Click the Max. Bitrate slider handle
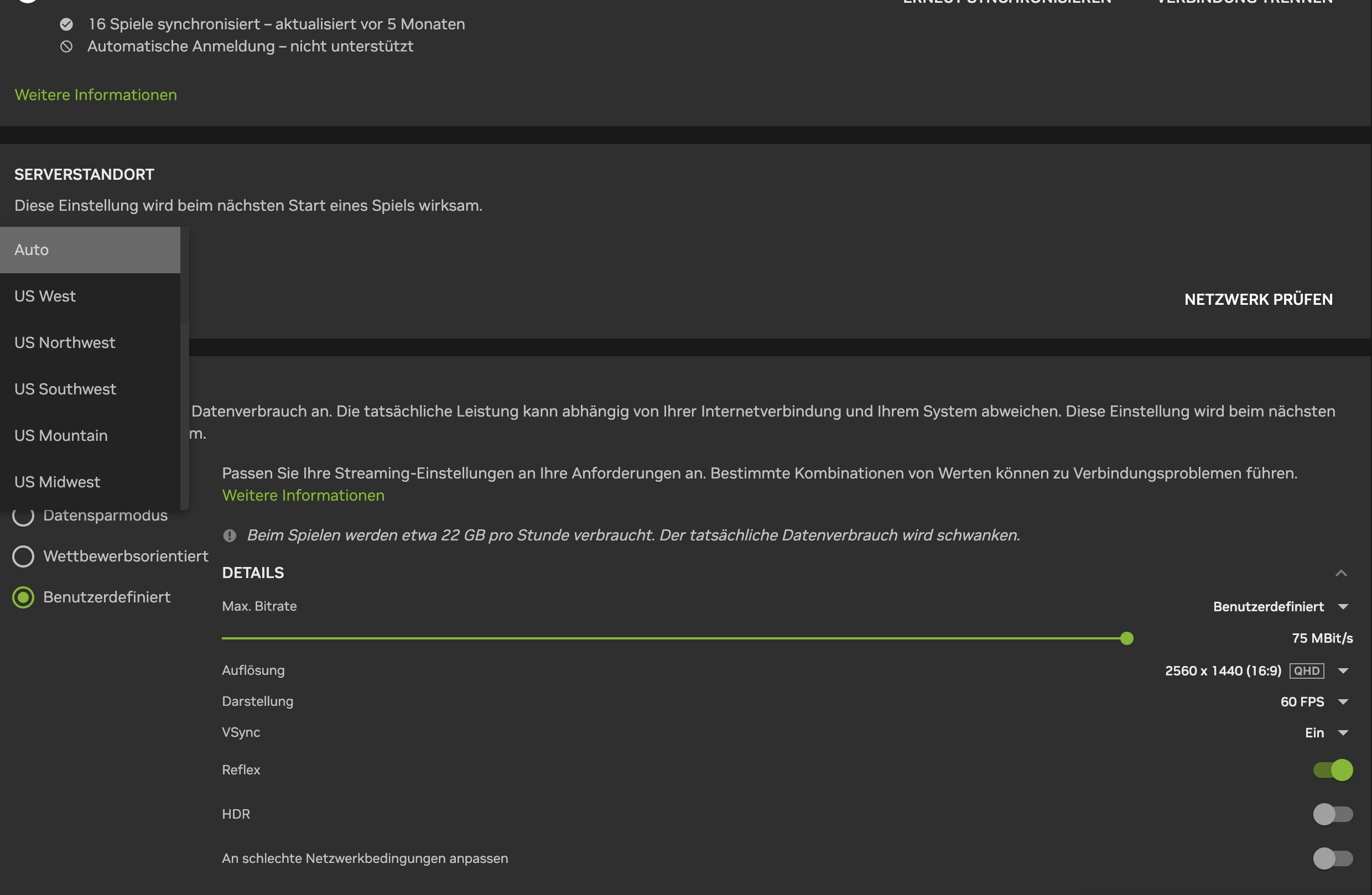This screenshot has height=895, width=1372. pyautogui.click(x=1126, y=638)
